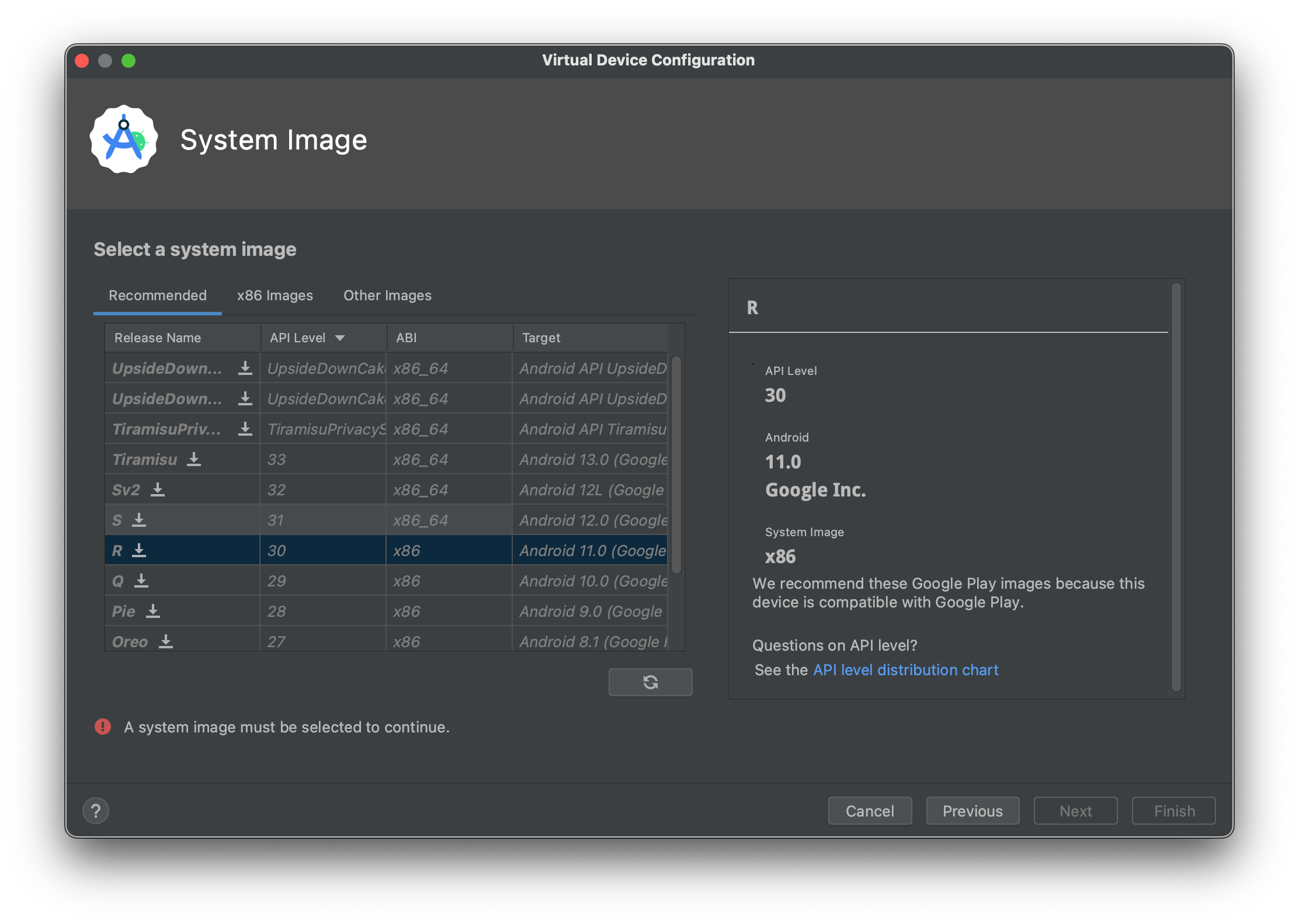
Task: Sort by API Level column arrow
Action: point(340,338)
